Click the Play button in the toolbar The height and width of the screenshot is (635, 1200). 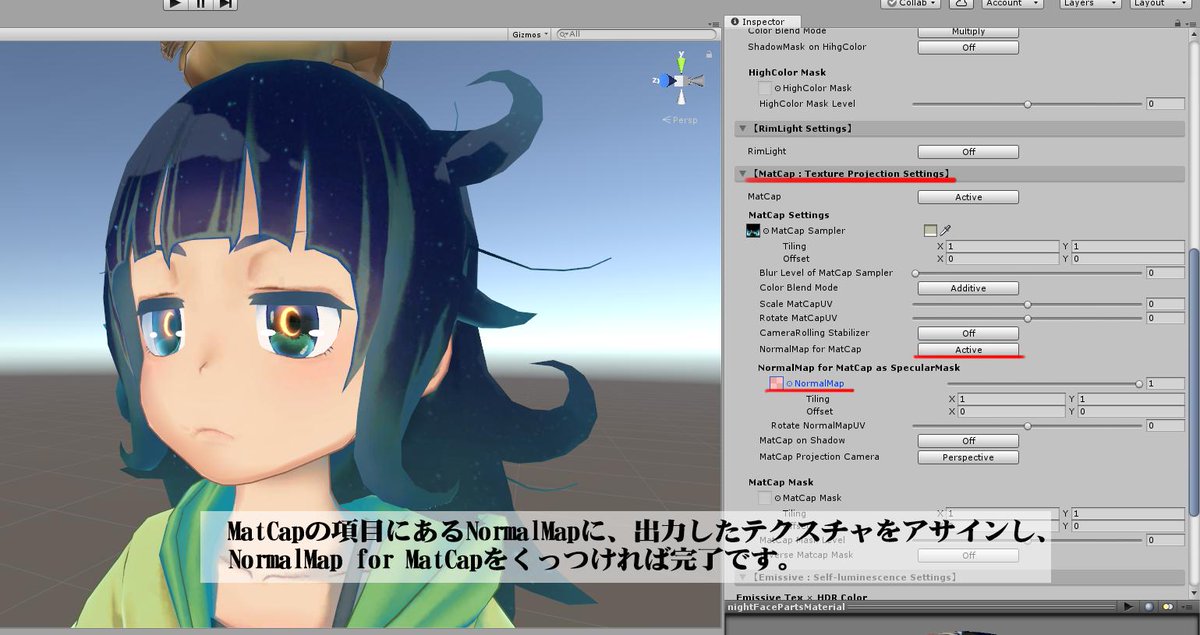tap(176, 4)
